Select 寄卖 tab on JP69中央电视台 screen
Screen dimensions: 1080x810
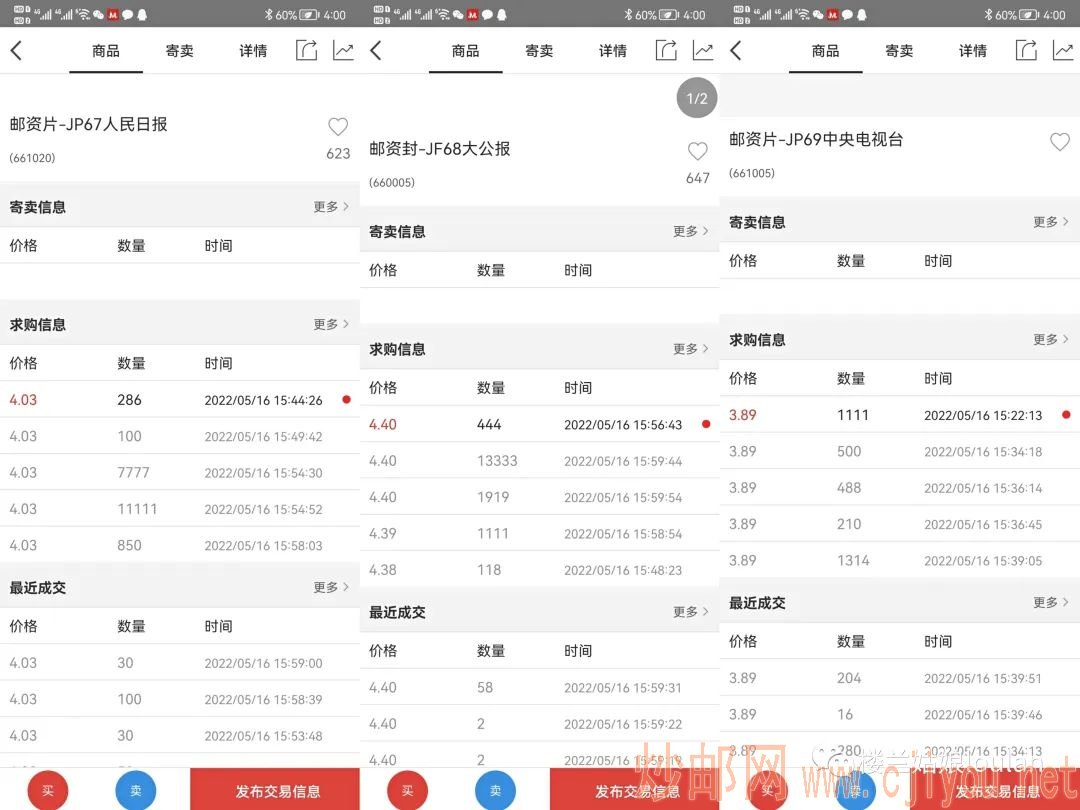tap(899, 51)
